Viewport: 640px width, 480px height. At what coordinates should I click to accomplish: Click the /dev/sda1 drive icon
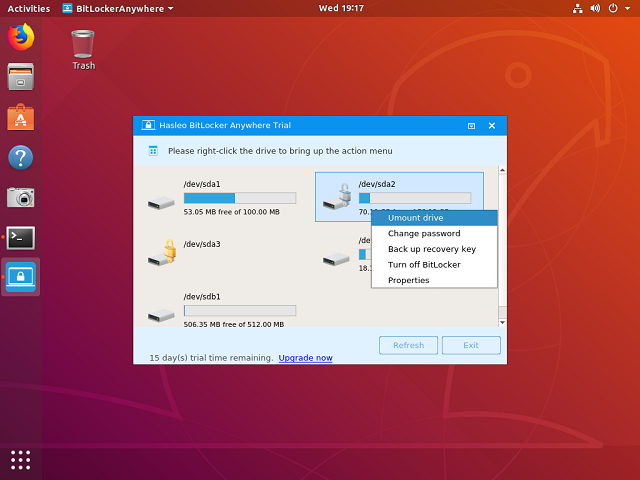click(x=161, y=203)
